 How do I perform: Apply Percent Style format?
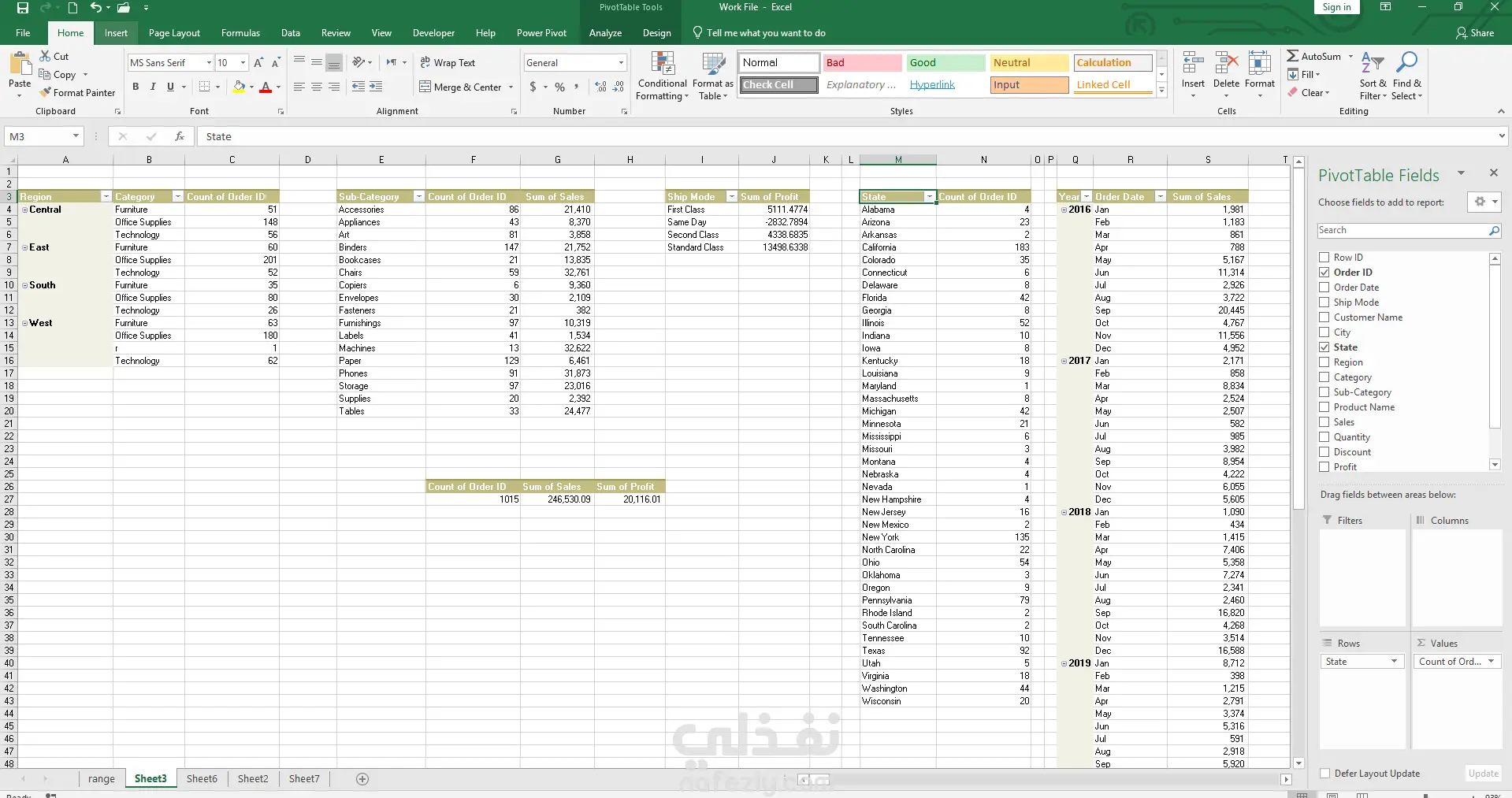(559, 87)
